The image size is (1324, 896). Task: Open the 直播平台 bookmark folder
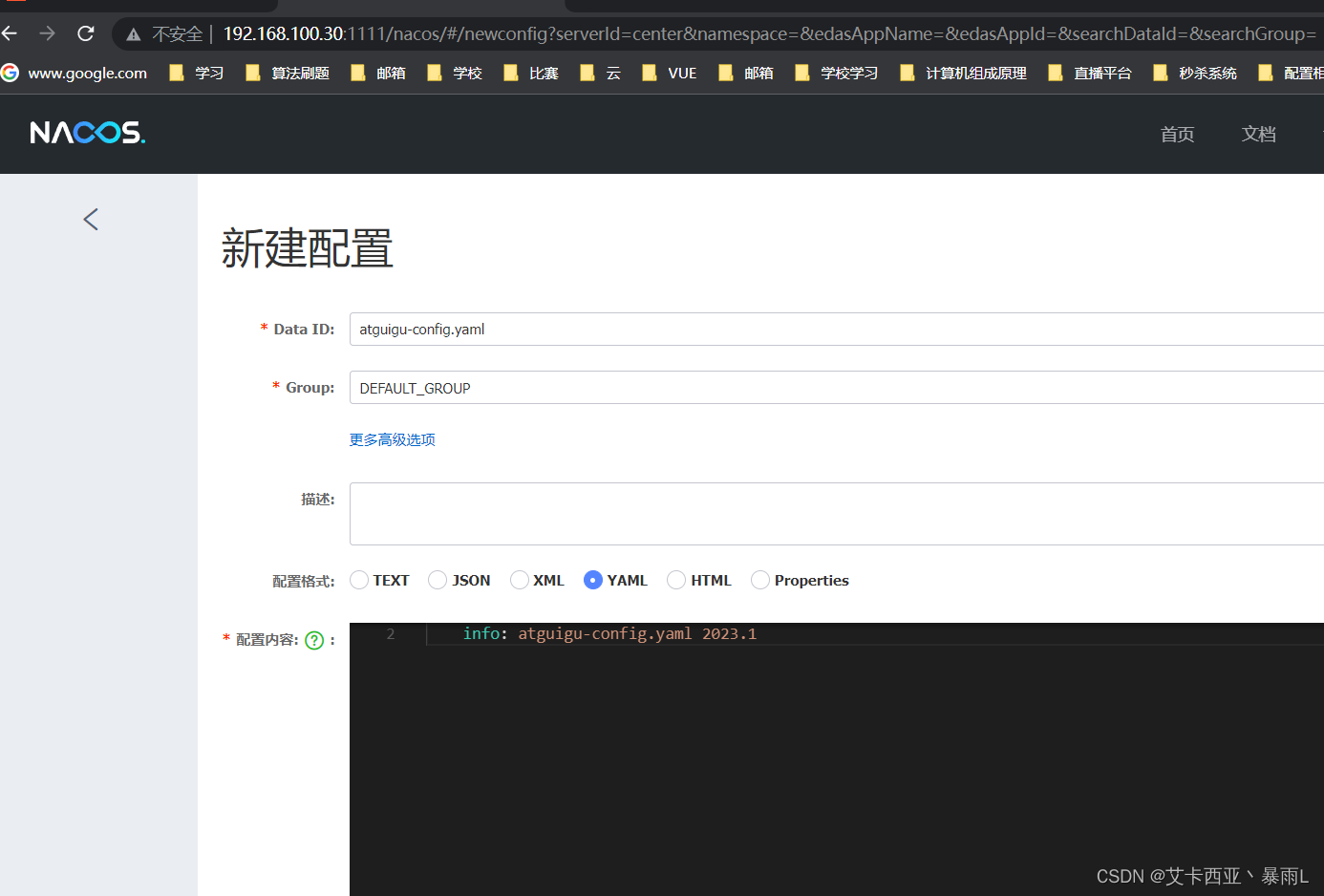[1090, 73]
